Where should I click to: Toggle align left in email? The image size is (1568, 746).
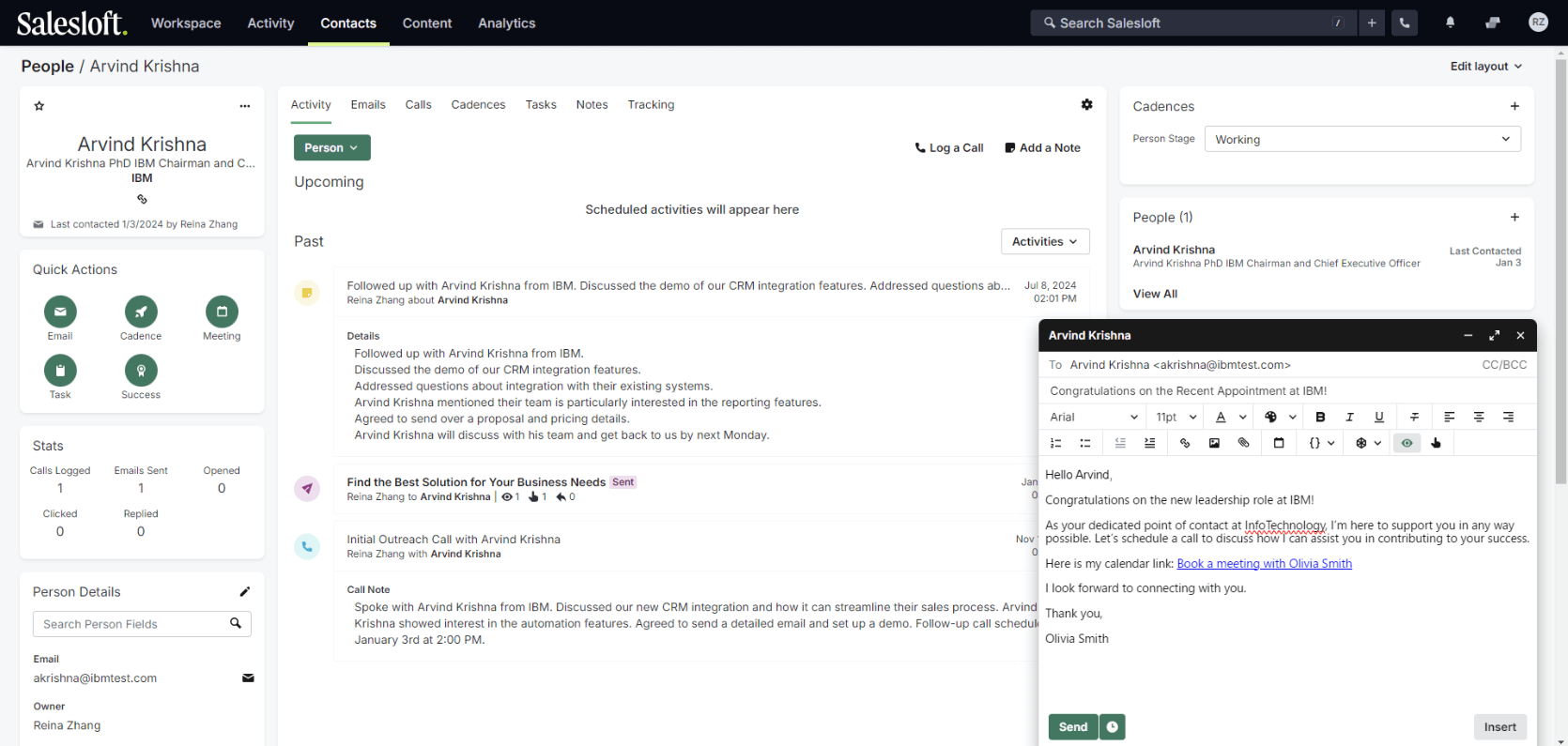(x=1450, y=417)
